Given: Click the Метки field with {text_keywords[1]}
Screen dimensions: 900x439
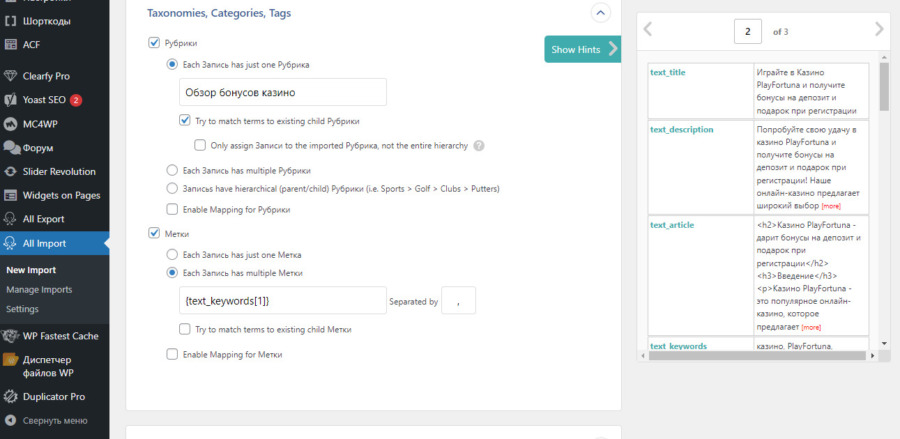Looking at the screenshot, I should pos(282,300).
